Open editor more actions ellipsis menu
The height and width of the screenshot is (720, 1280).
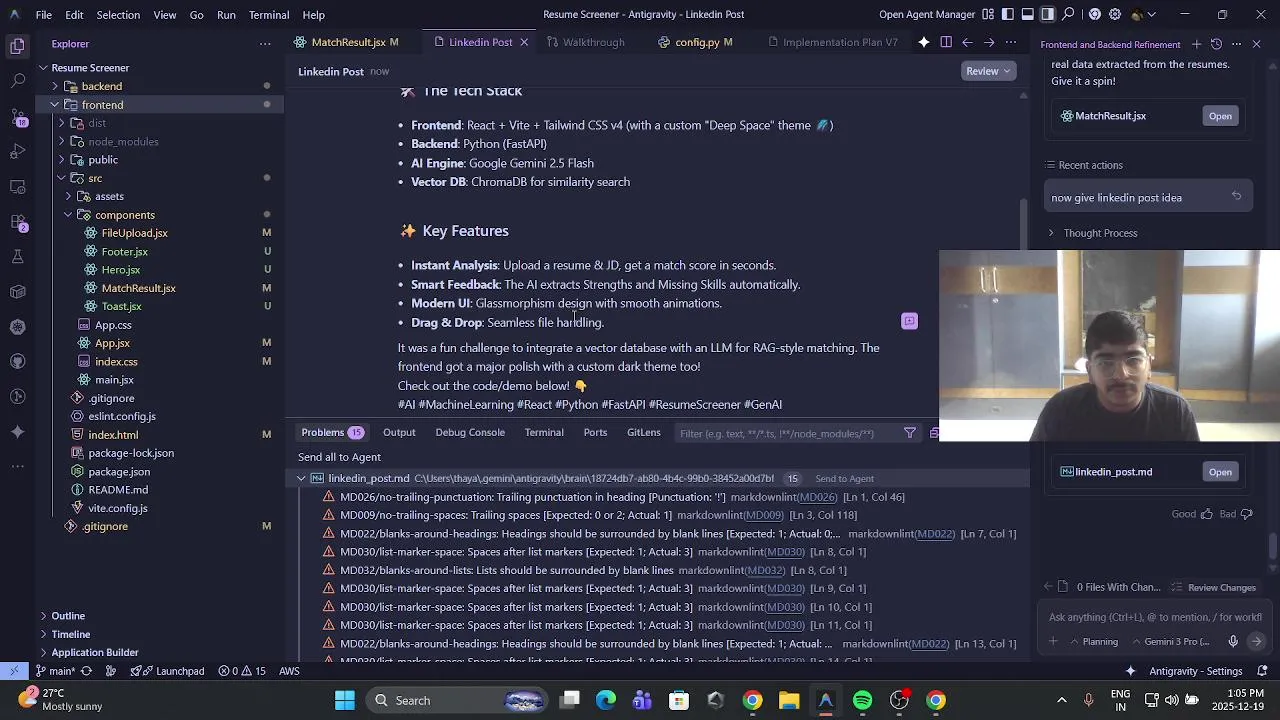pos(1011,42)
